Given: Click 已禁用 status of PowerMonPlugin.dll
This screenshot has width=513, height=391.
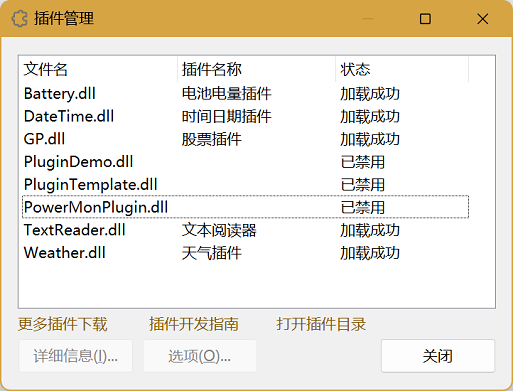Looking at the screenshot, I should click(x=363, y=207).
